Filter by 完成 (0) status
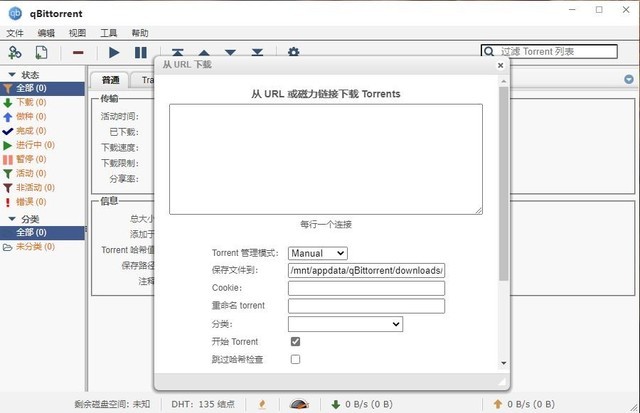Screen dimensions: 640x413 [42, 131]
